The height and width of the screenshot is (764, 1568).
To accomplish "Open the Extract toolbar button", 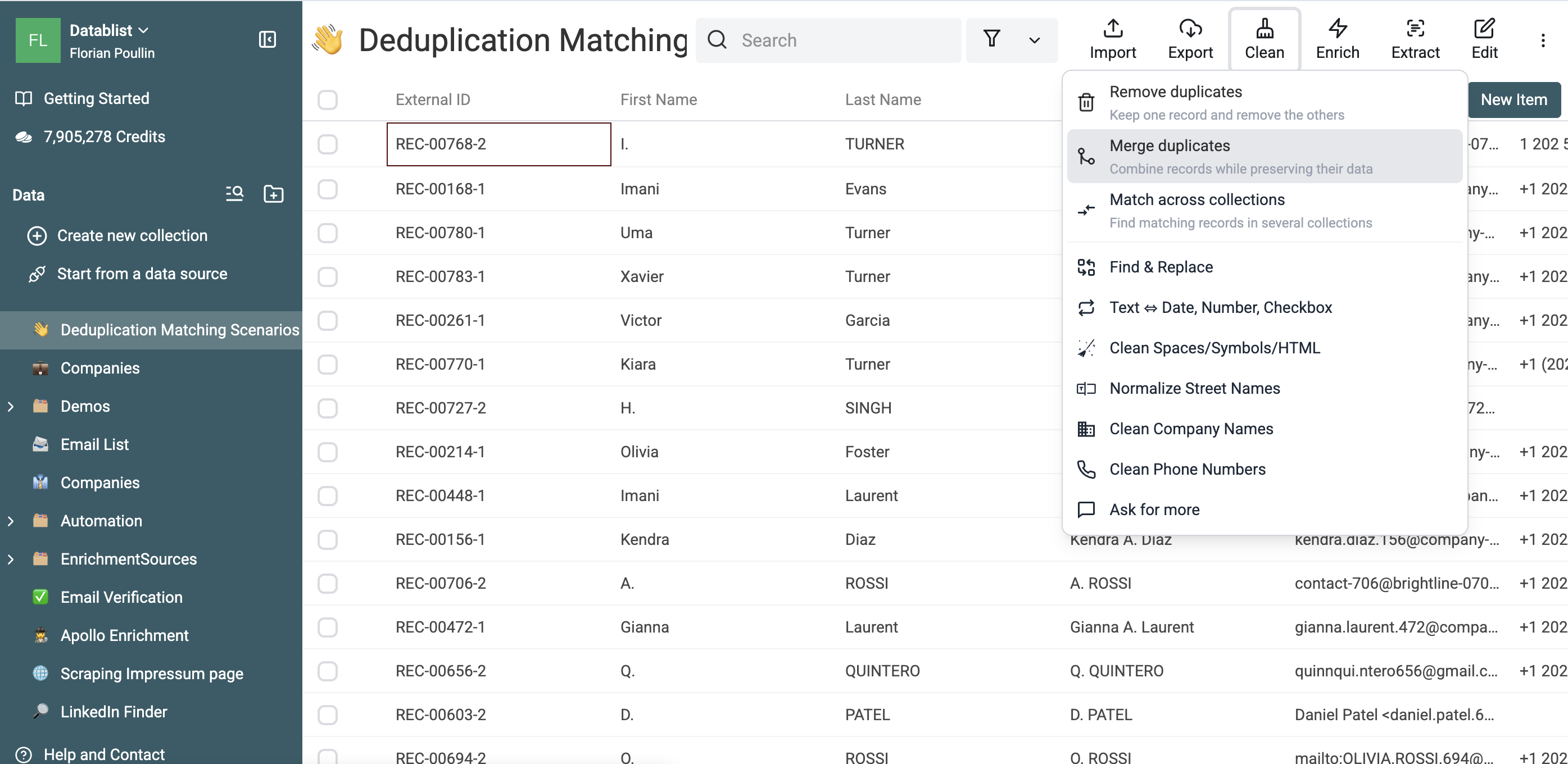I will (x=1415, y=39).
